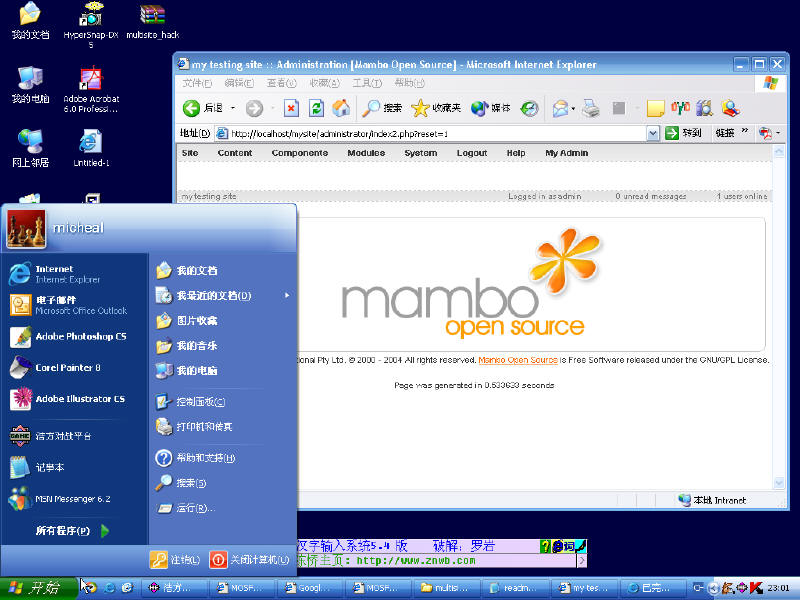Click the Mambo Open Source link
This screenshot has height=600, width=800.
tap(518, 360)
